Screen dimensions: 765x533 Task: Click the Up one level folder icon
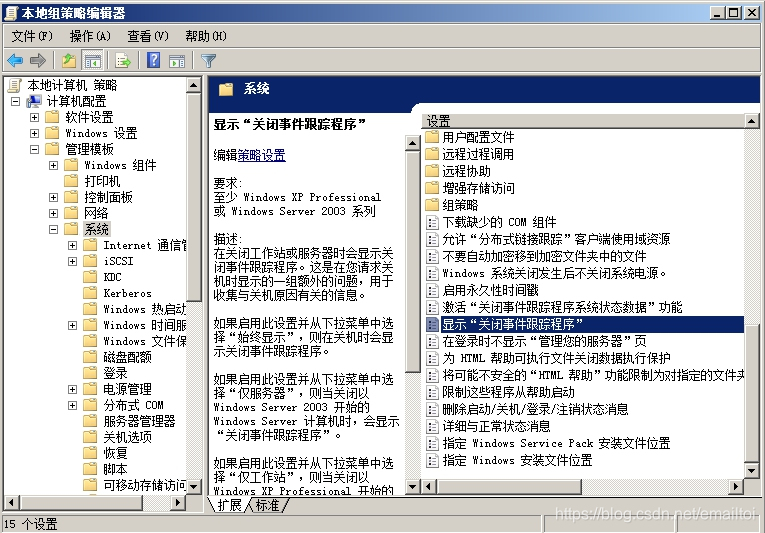pos(69,61)
